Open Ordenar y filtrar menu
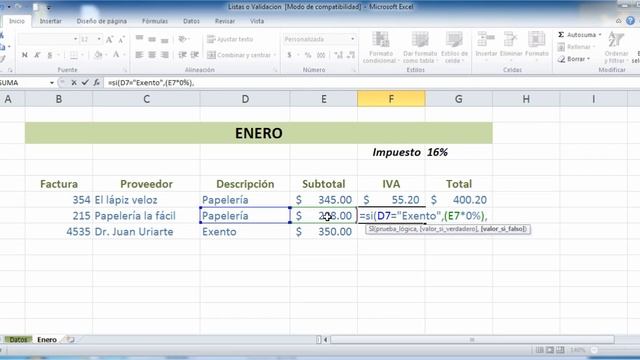This screenshot has width=640, height=360. 616,47
